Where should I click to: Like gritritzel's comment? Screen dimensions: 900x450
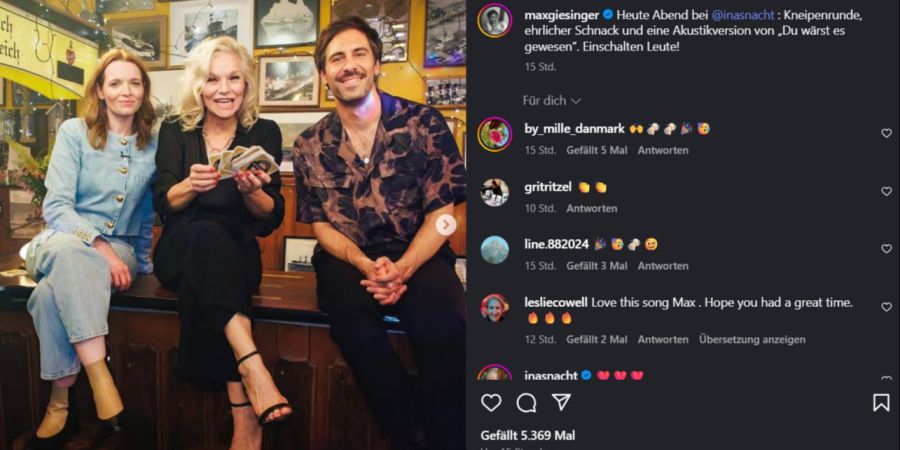pos(886,191)
